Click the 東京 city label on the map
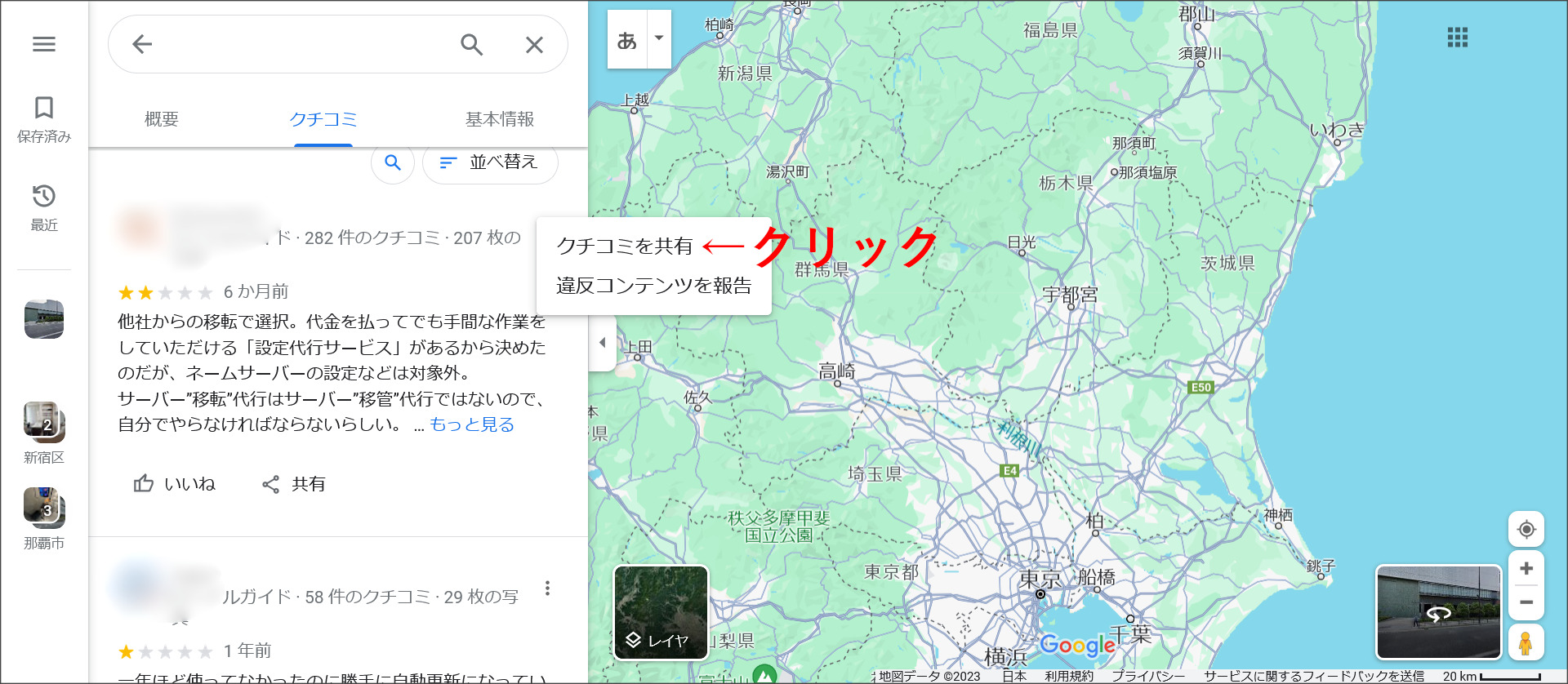The width and height of the screenshot is (1568, 684). [1040, 580]
